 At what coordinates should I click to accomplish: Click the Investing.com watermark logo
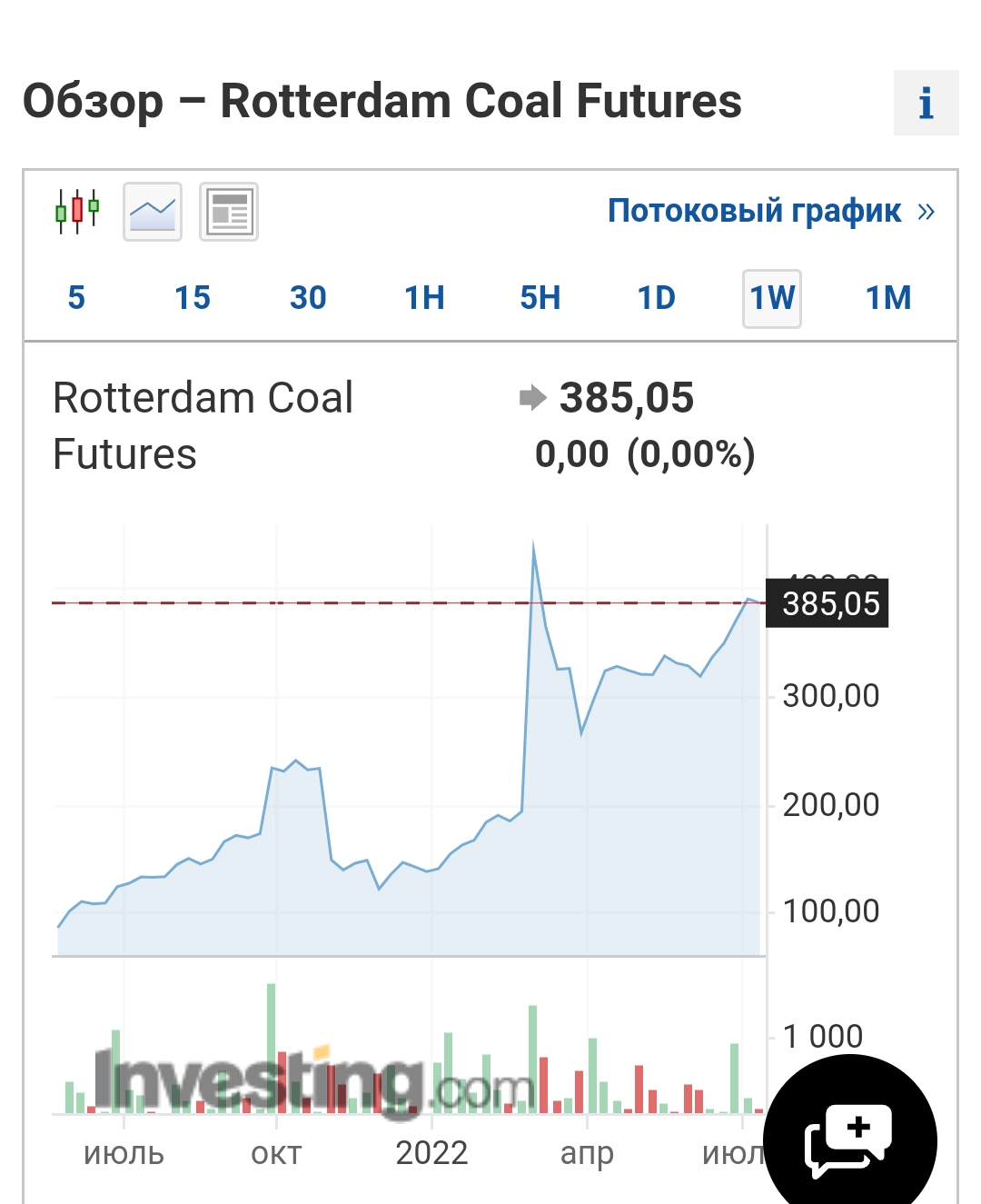(309, 1084)
